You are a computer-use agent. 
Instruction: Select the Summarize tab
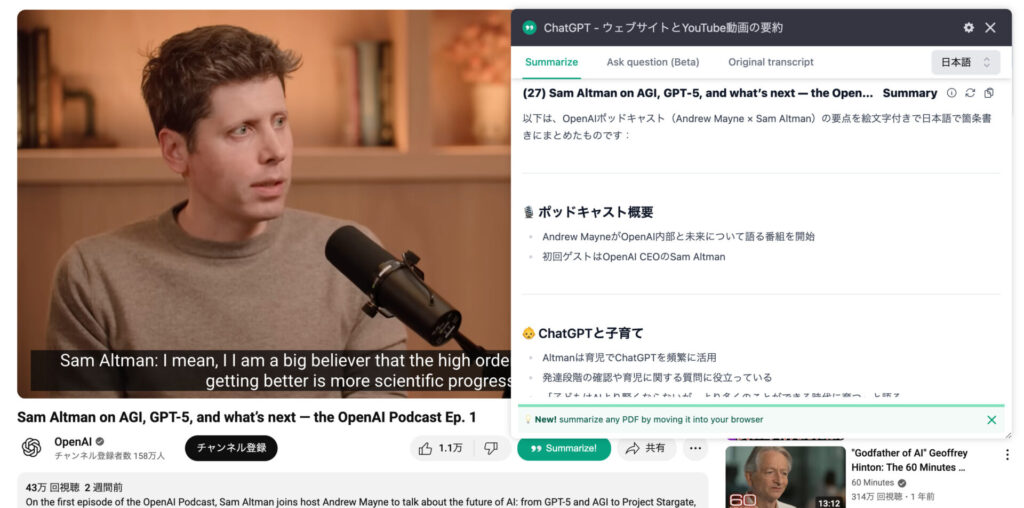pyautogui.click(x=551, y=62)
